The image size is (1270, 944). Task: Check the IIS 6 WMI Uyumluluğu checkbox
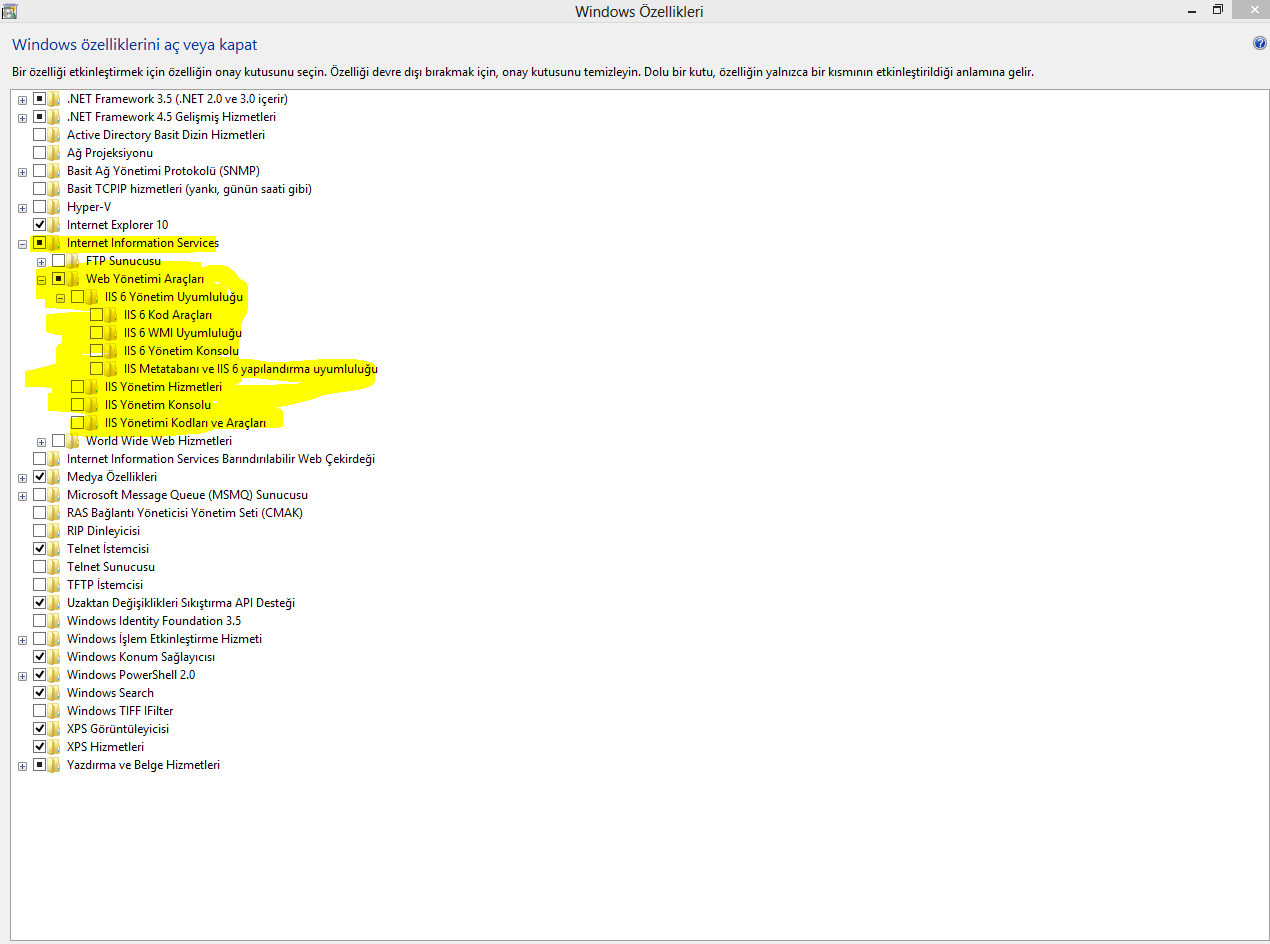97,333
